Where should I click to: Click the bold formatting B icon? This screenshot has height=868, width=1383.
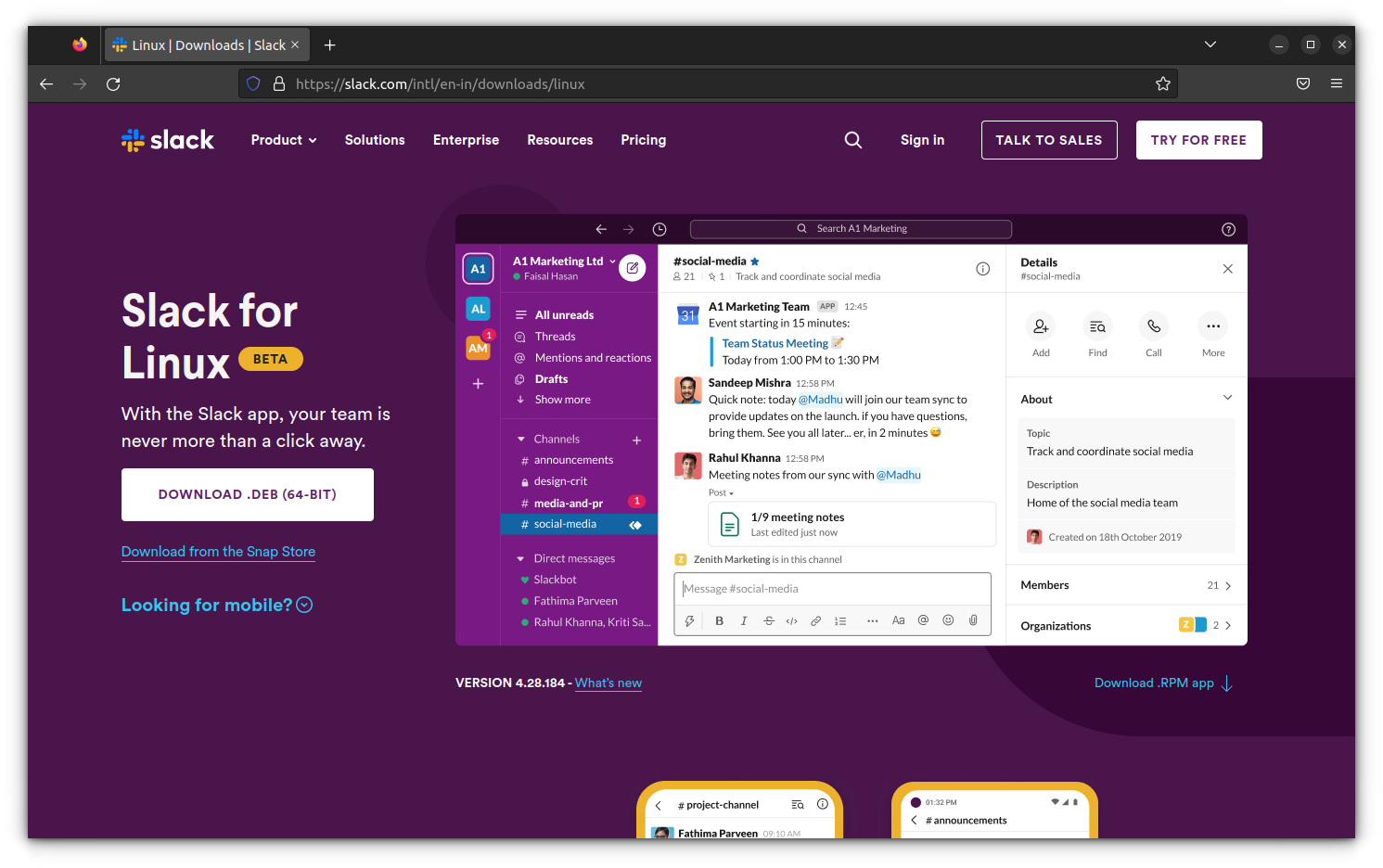pos(719,621)
